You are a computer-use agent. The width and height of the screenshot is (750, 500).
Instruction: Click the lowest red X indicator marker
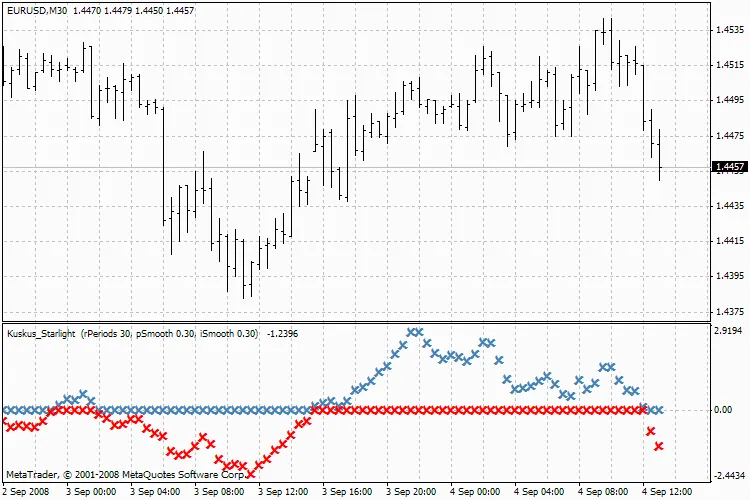pos(250,473)
